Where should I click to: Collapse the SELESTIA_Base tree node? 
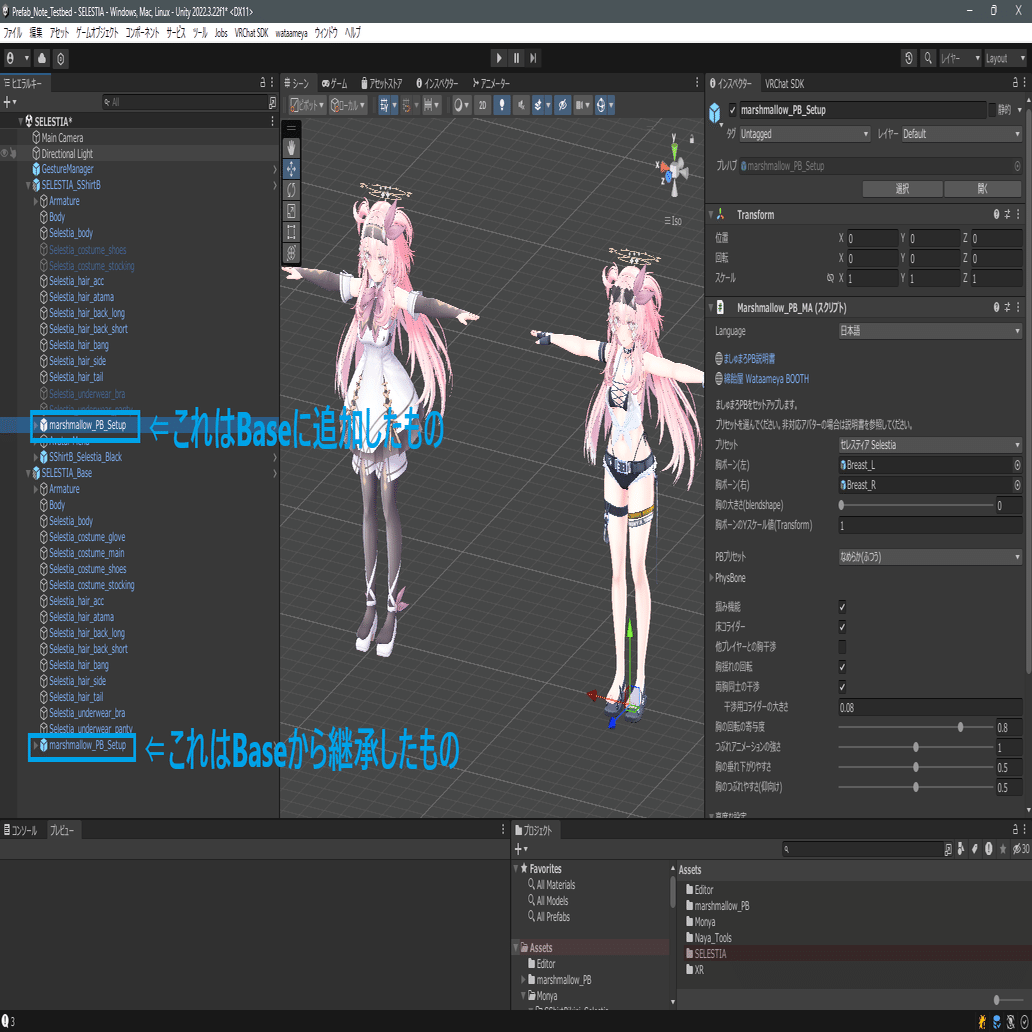tap(28, 473)
